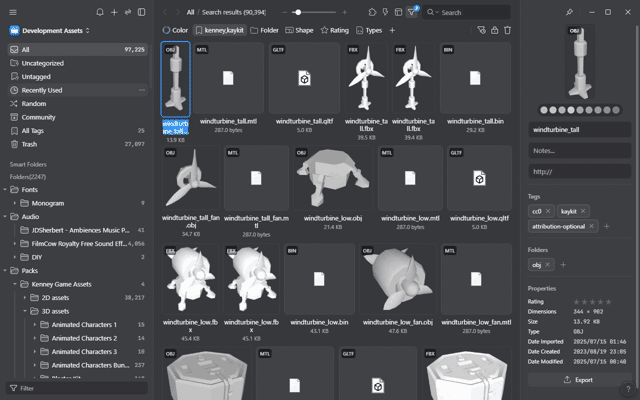Open the Shape filter
This screenshot has width=640, height=400.
pyautogui.click(x=299, y=30)
